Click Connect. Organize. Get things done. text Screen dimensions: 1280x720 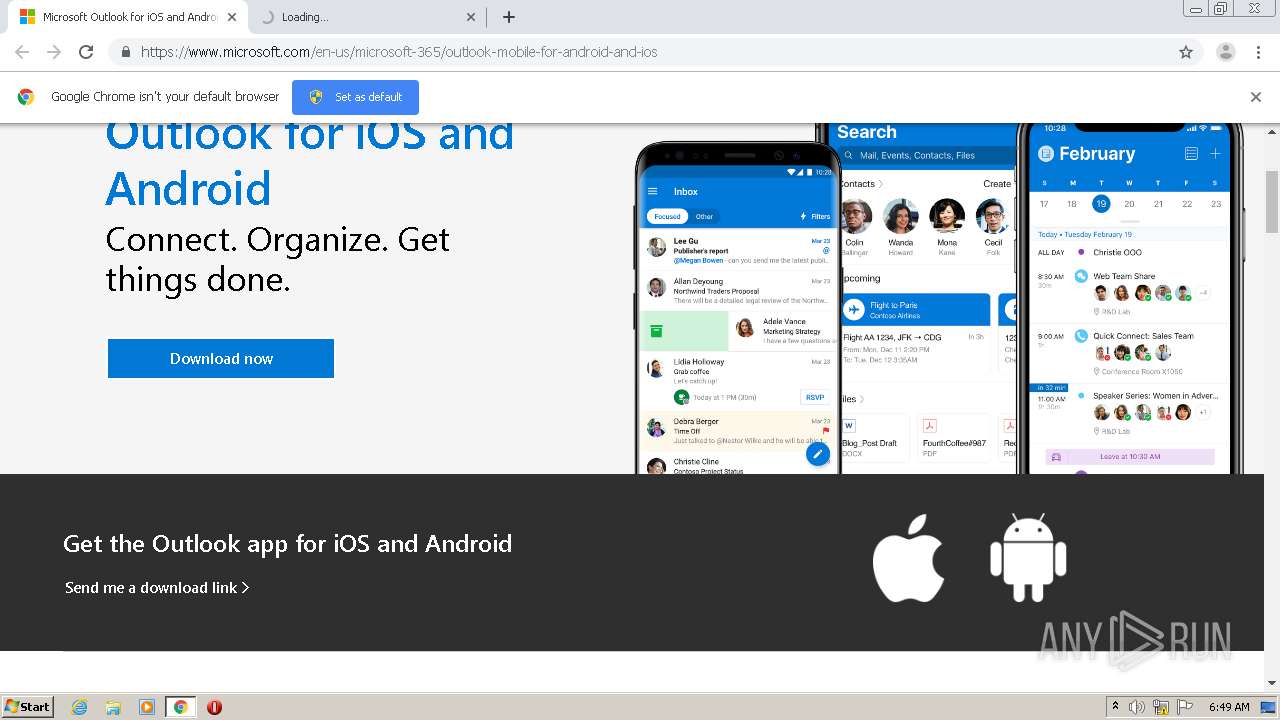pos(278,259)
